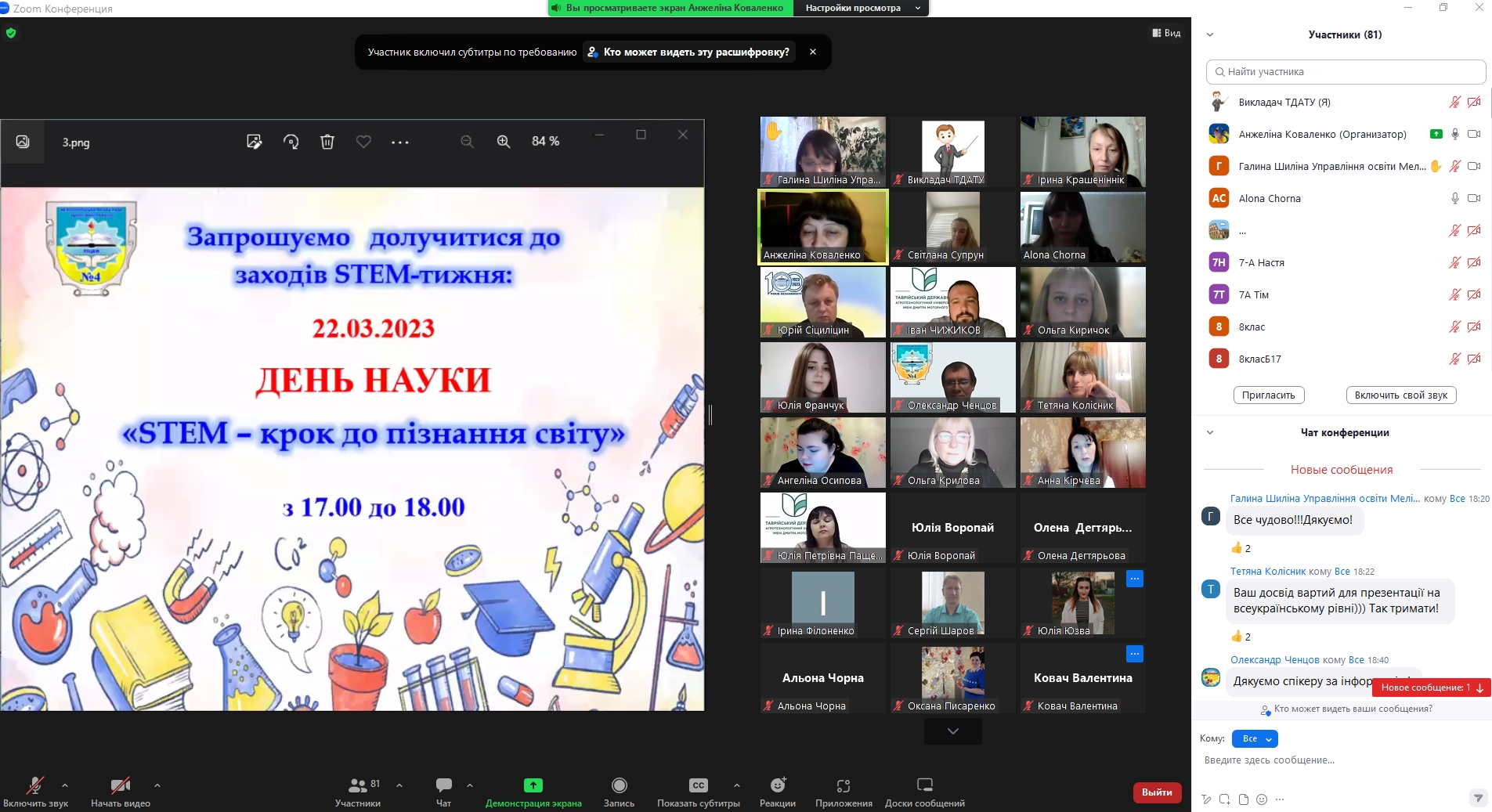Expand video options arrow beside Начать видео
This screenshot has height=812, width=1492.
[157, 785]
